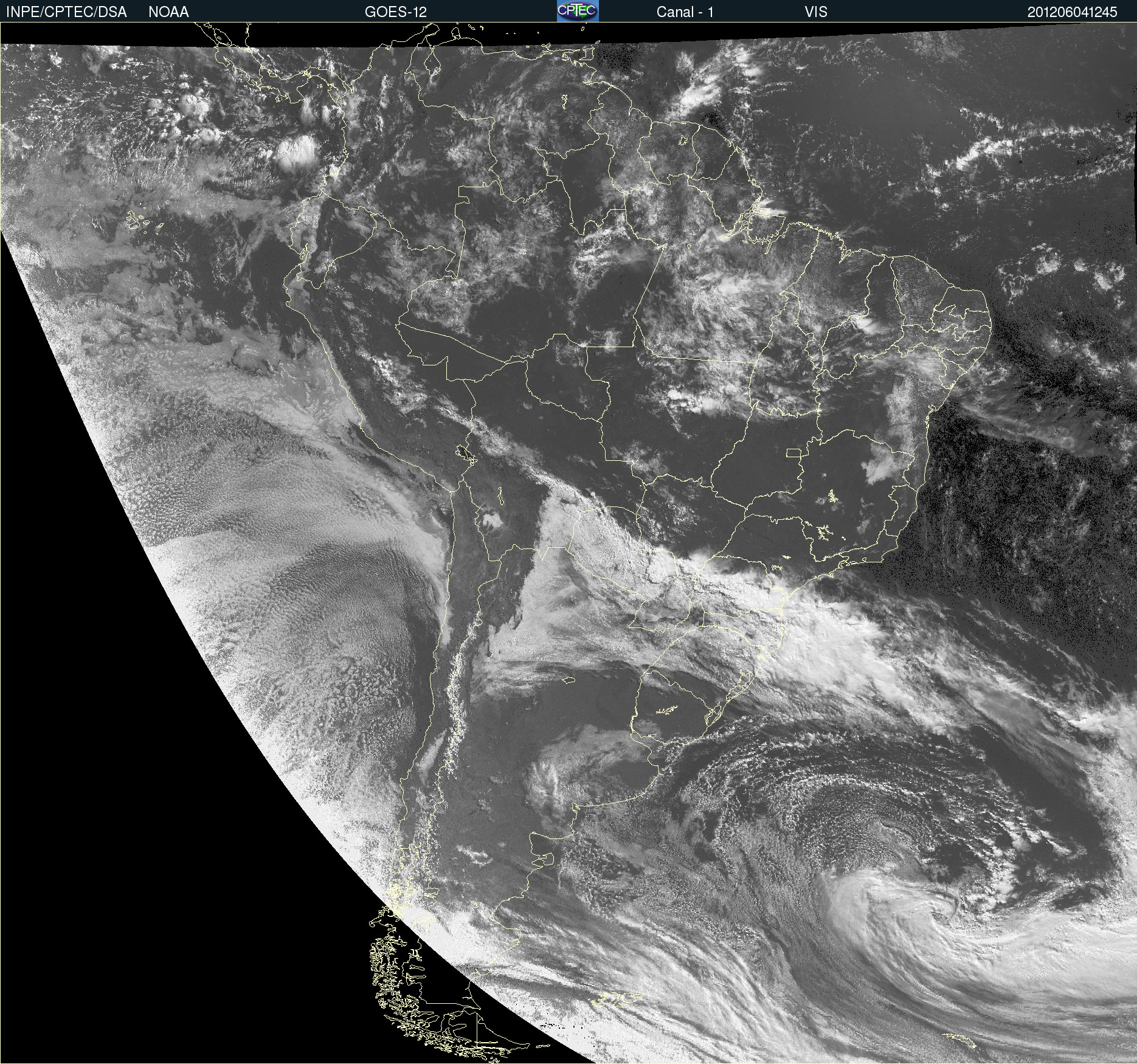Click the CPTEC logo in the header
Viewport: 1137px width, 1064px height.
pyautogui.click(x=578, y=11)
